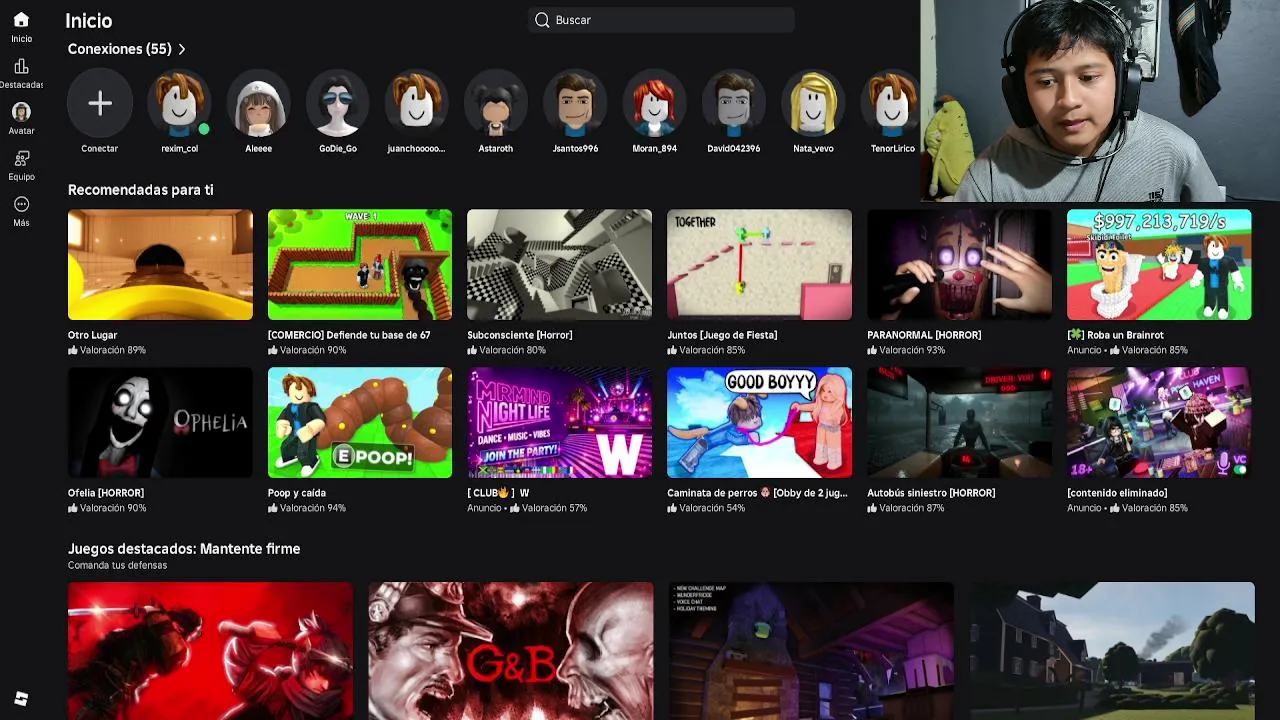Open the Subconsciente [Horror] thumbnail

click(x=559, y=265)
